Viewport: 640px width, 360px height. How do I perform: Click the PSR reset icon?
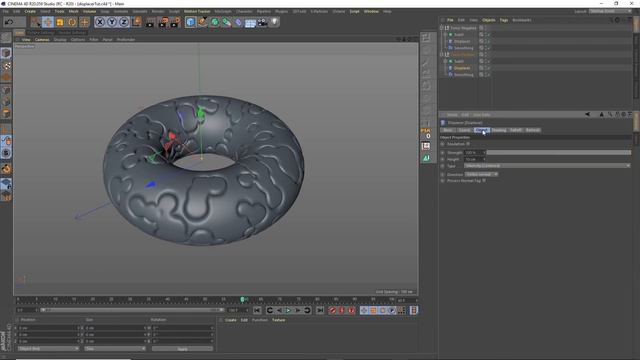click(426, 133)
